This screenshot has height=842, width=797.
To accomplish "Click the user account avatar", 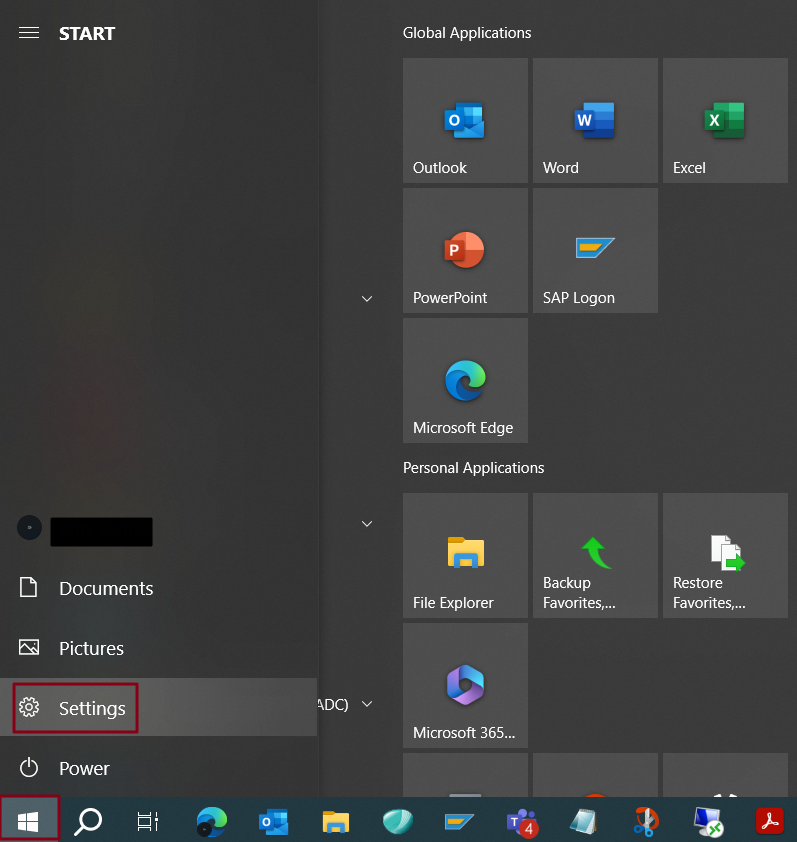I will tap(30, 528).
